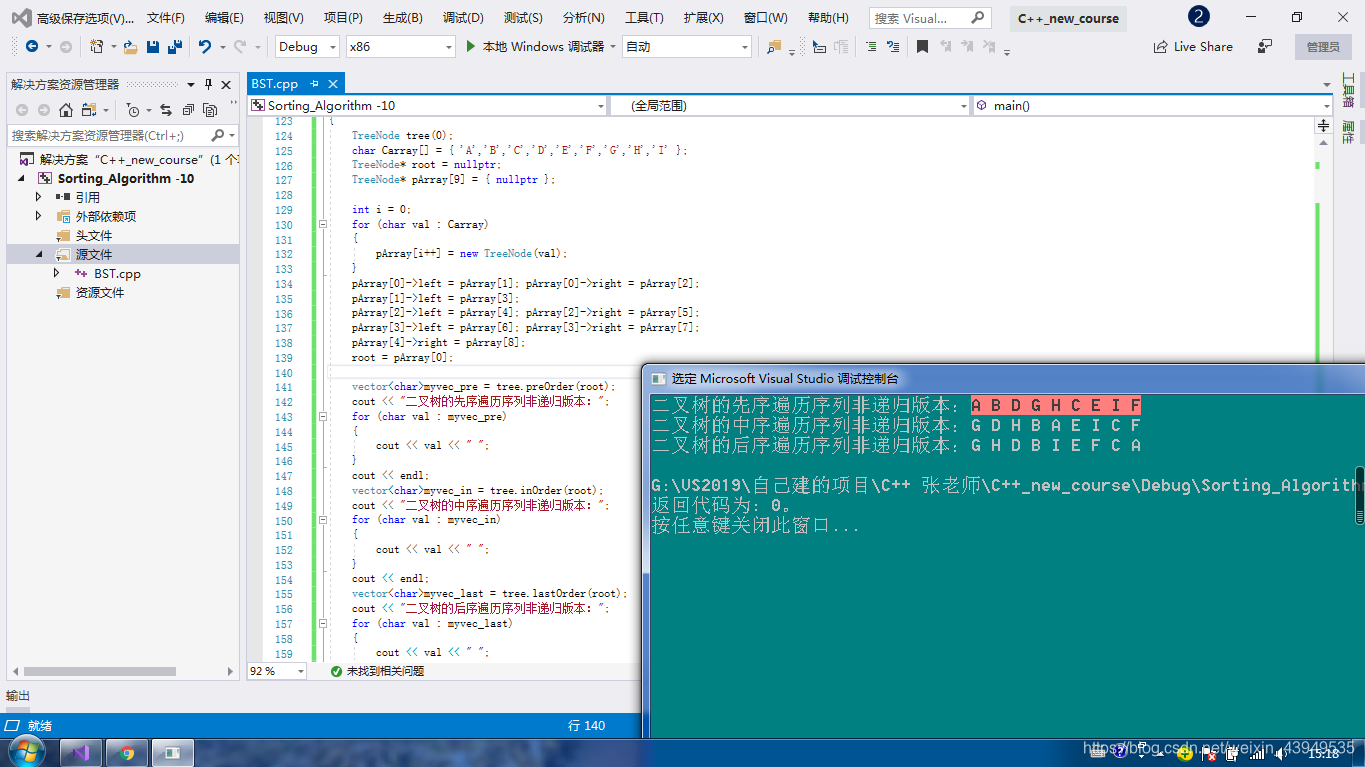Click the Visual Studio logo icon in title bar
This screenshot has height=767, width=1365.
pyautogui.click(x=20, y=17)
